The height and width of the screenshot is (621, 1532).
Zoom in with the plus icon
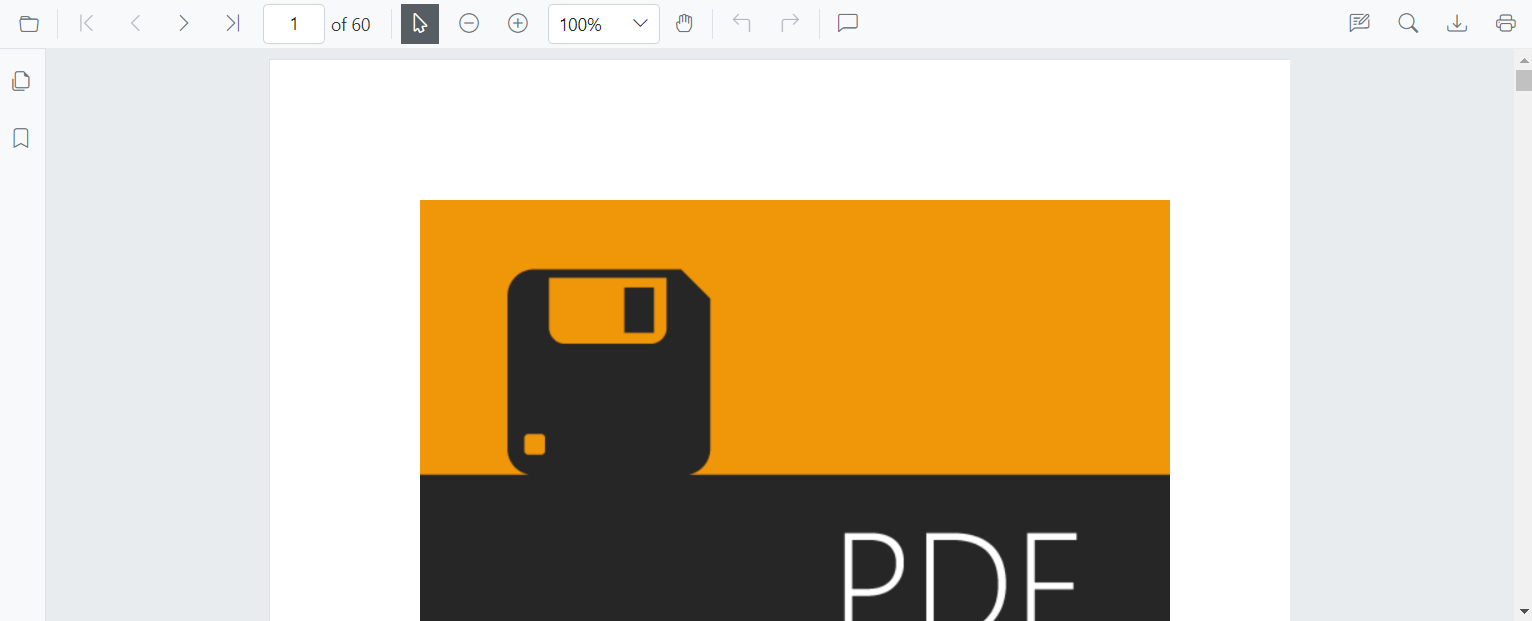[518, 24]
